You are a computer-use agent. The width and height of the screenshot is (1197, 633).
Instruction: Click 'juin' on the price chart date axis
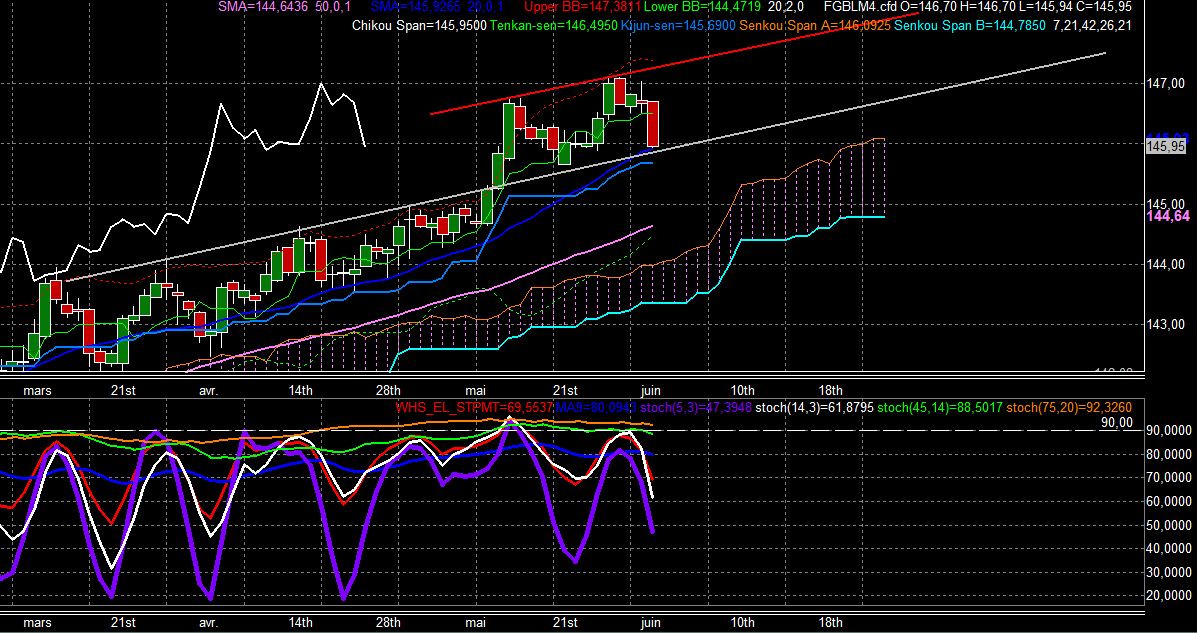(x=650, y=390)
